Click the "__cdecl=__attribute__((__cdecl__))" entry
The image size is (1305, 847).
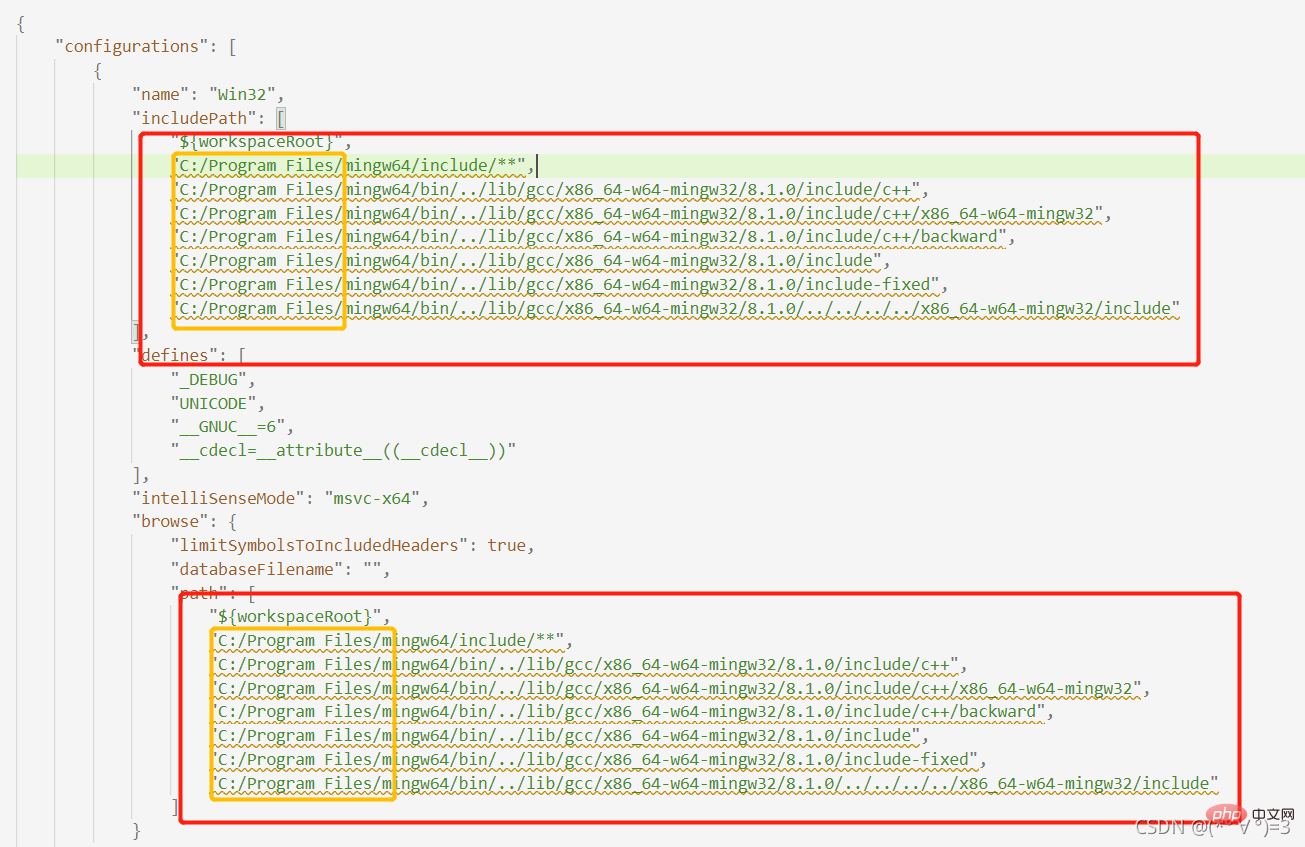pyautogui.click(x=343, y=450)
